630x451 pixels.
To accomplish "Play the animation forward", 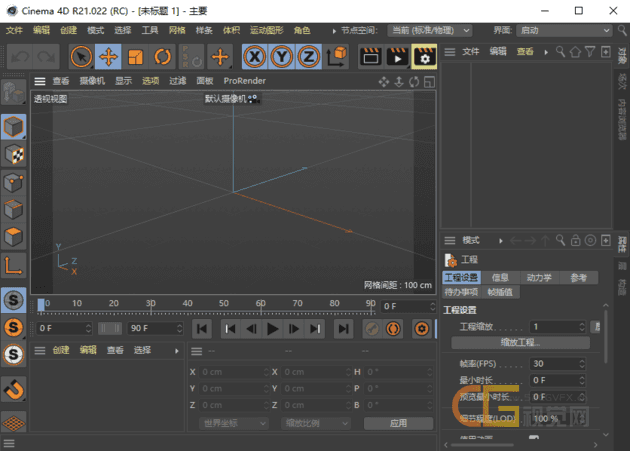I will [x=272, y=329].
